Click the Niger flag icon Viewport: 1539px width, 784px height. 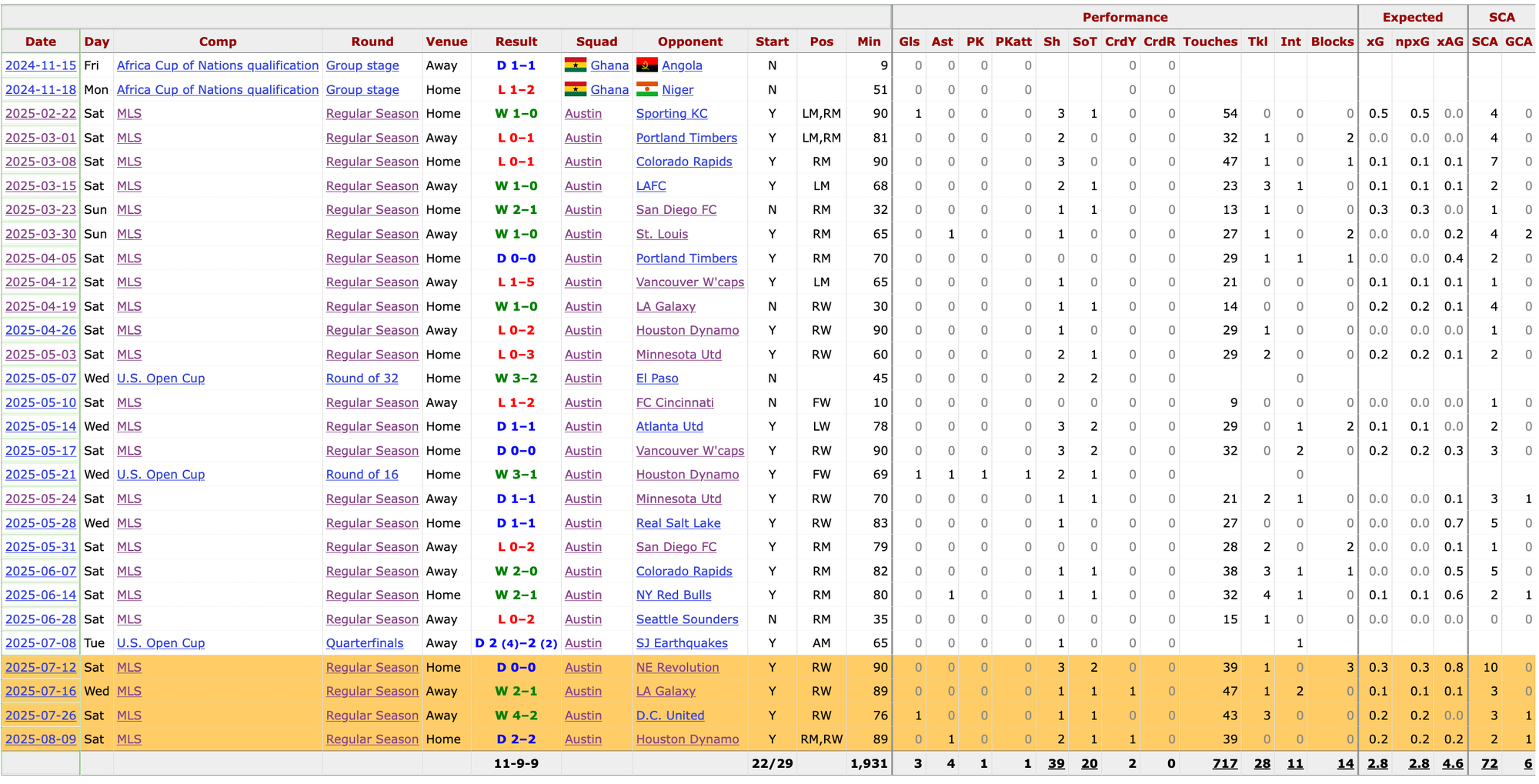tap(646, 89)
